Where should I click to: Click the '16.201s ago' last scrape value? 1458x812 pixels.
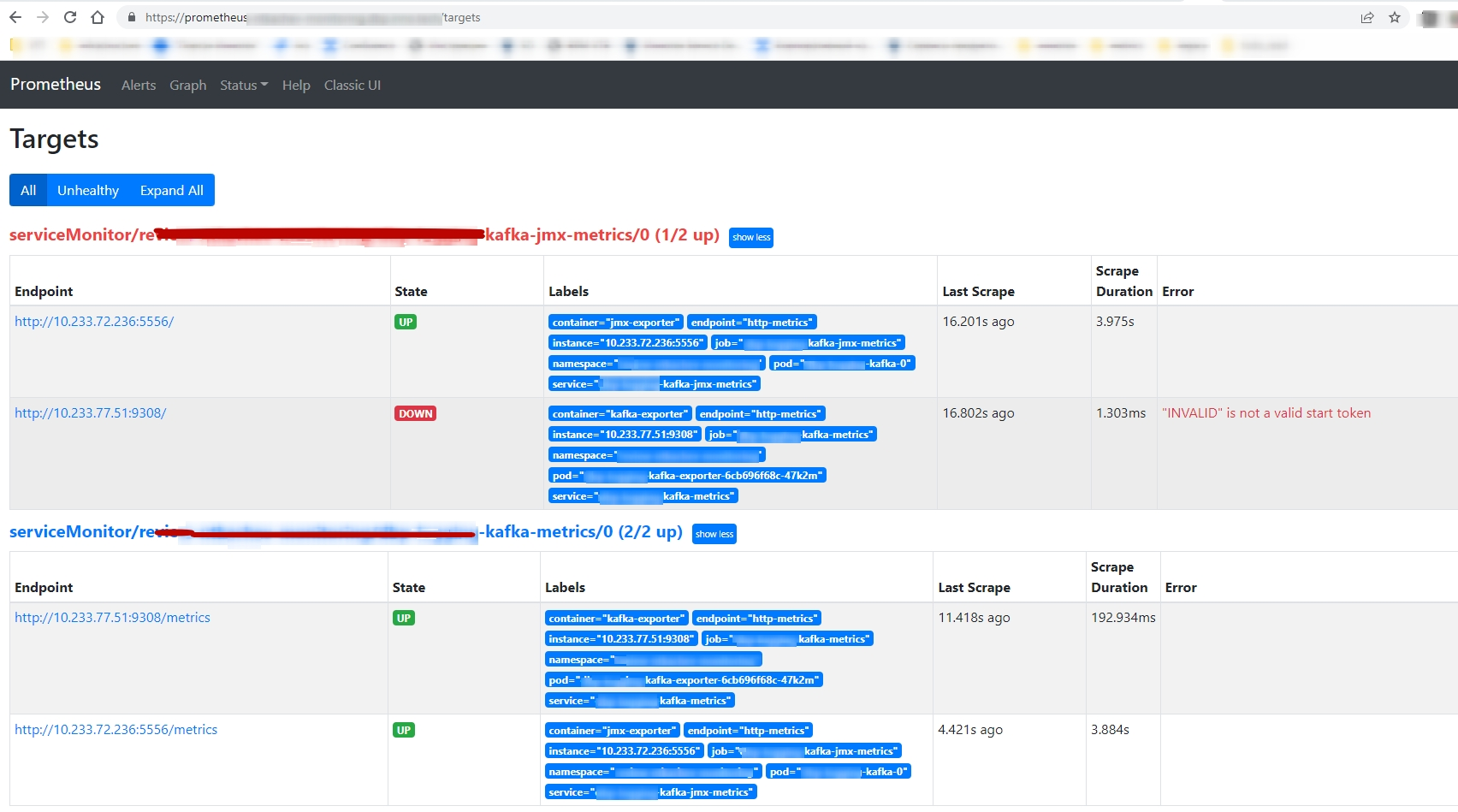click(979, 322)
